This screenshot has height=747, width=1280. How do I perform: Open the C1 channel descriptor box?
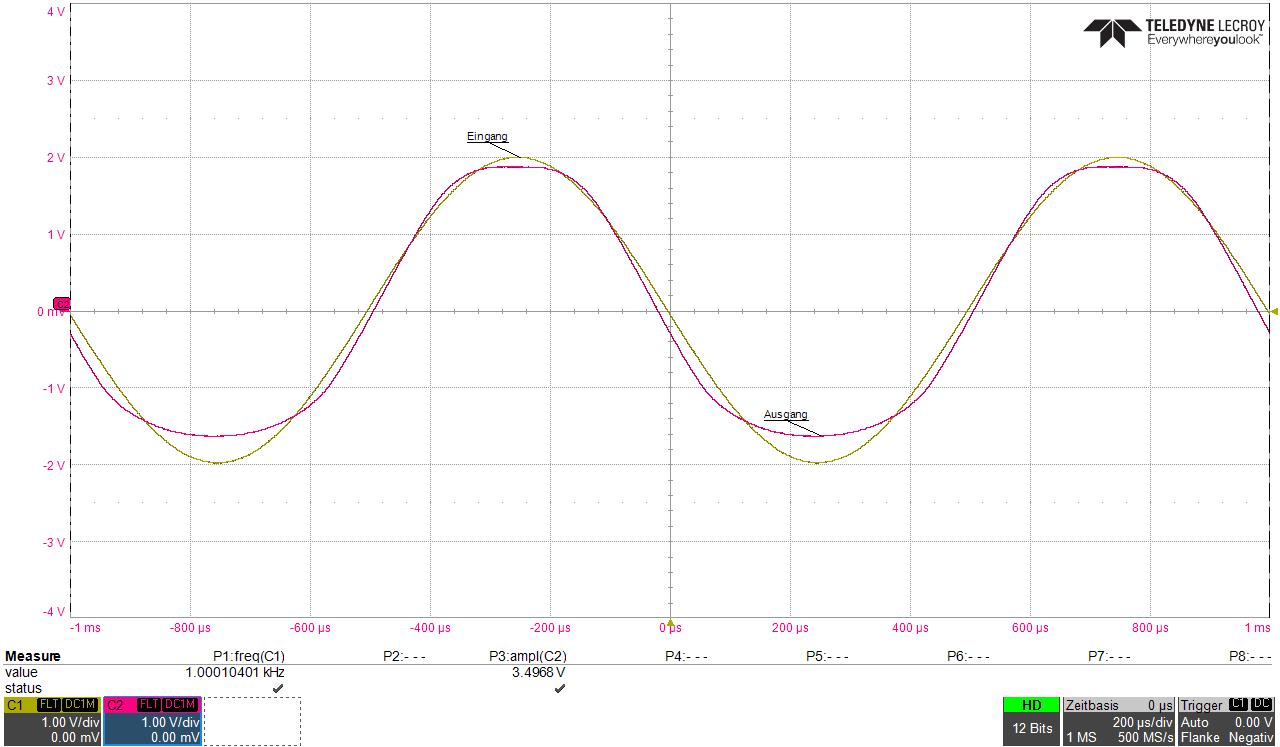coord(51,721)
